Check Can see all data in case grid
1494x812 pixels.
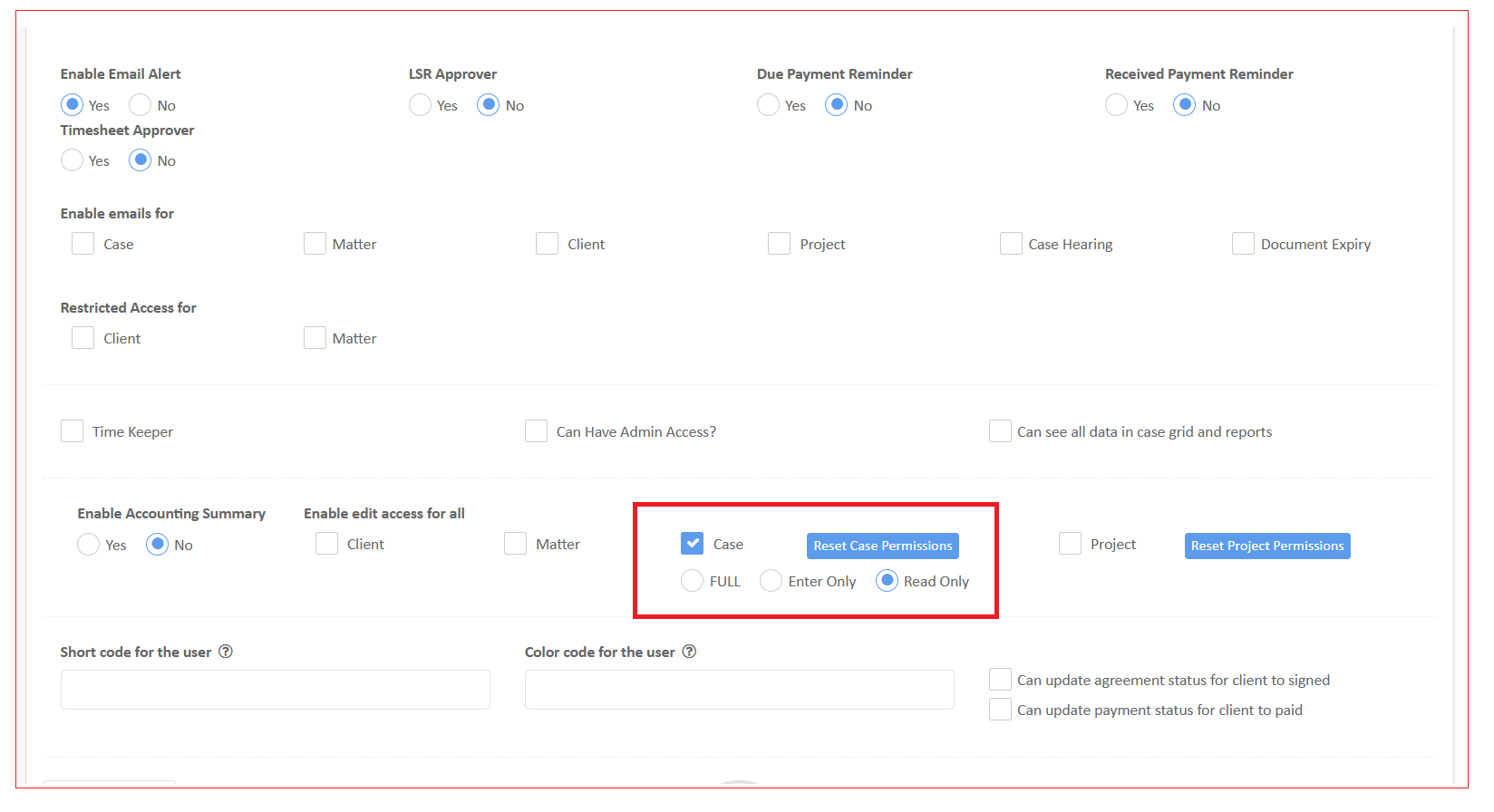tap(1001, 431)
